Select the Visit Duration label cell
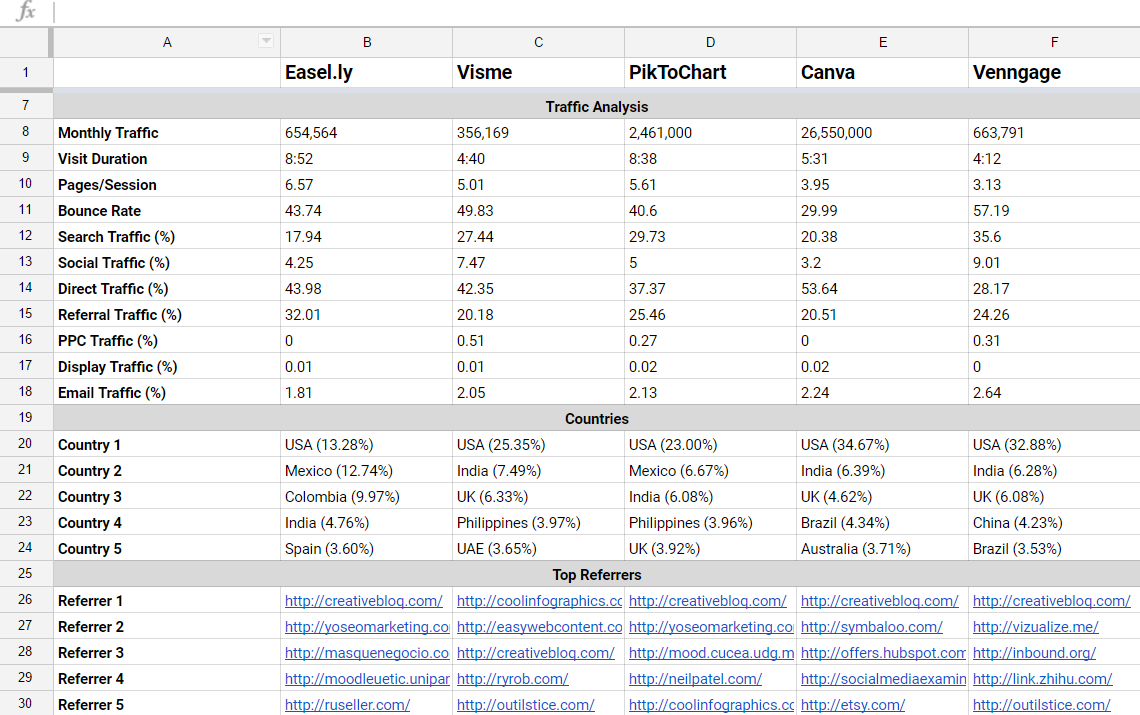This screenshot has height=715, width=1140. (x=167, y=159)
